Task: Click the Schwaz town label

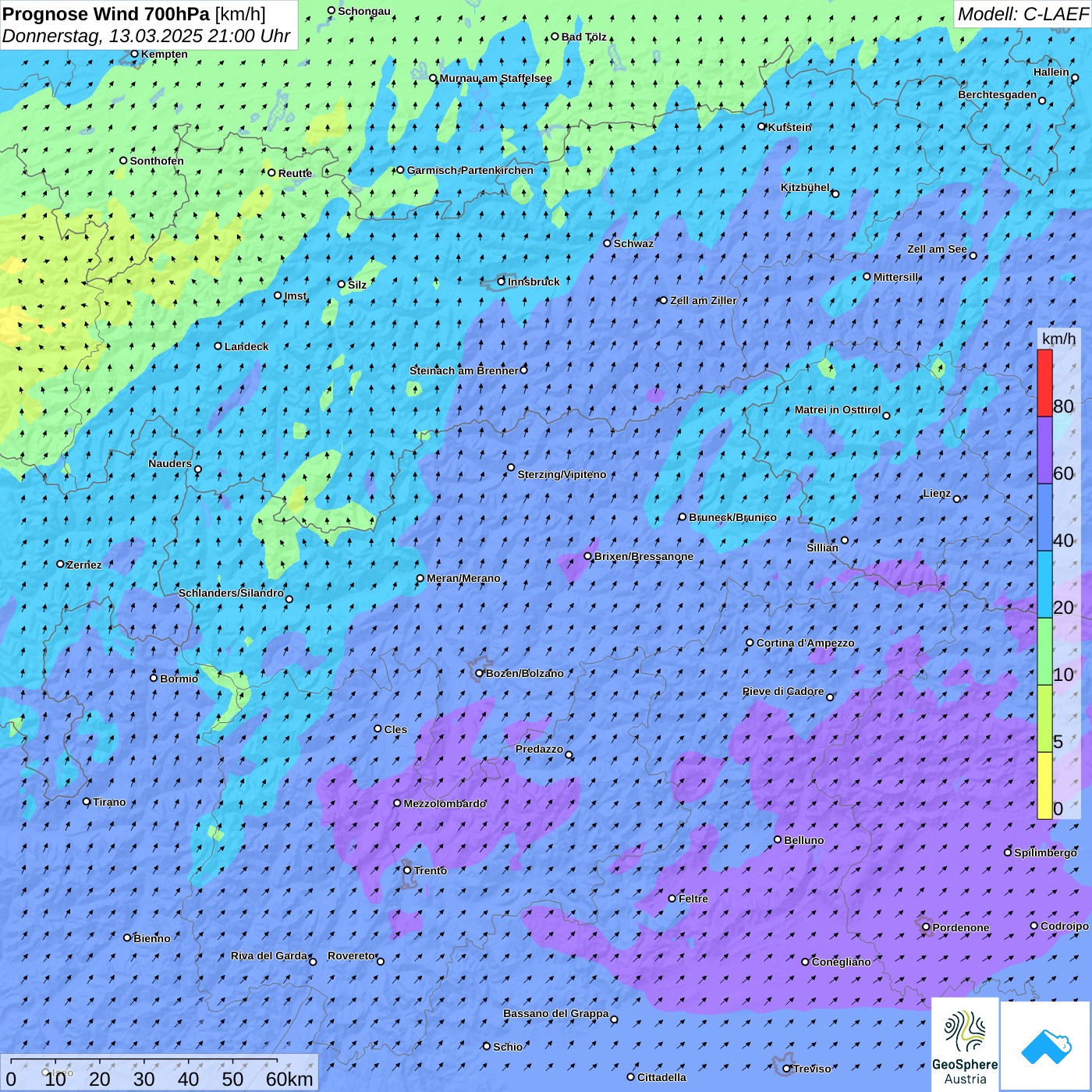Action: click(633, 243)
